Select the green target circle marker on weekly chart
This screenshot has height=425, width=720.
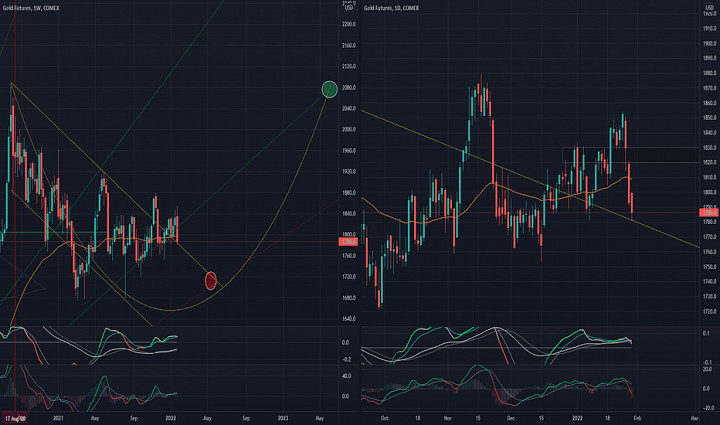(329, 89)
